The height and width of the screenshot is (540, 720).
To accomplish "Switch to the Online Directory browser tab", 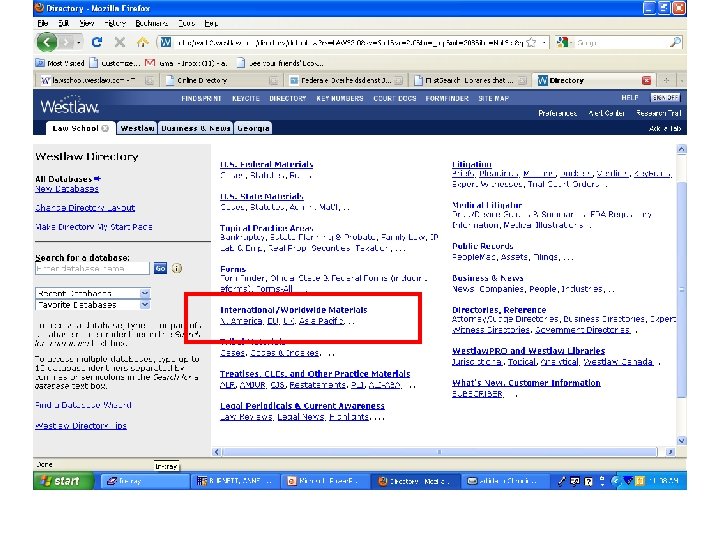I will (x=222, y=80).
